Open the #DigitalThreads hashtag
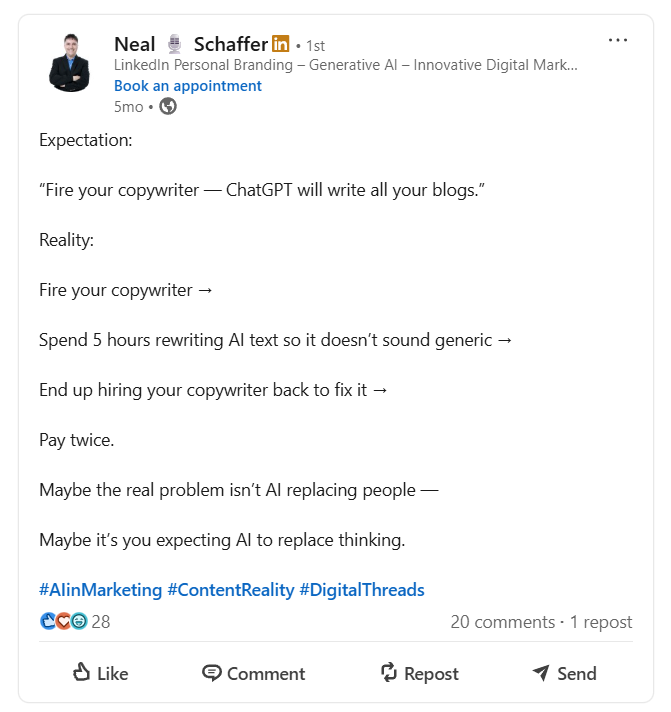Image resolution: width=671 pixels, height=712 pixels. click(x=362, y=590)
